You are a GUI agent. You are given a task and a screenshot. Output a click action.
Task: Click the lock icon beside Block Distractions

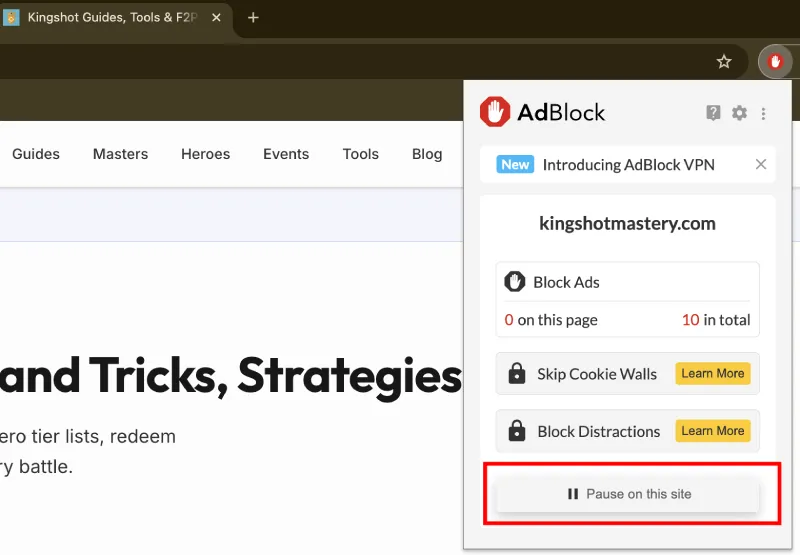[517, 431]
